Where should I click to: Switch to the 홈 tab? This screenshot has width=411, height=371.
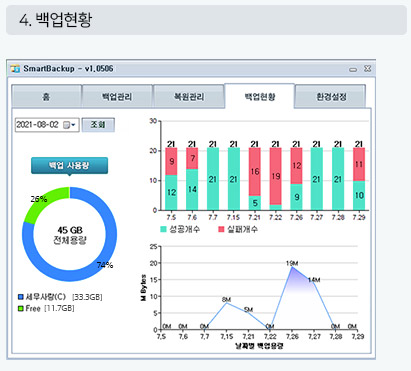pyautogui.click(x=47, y=97)
